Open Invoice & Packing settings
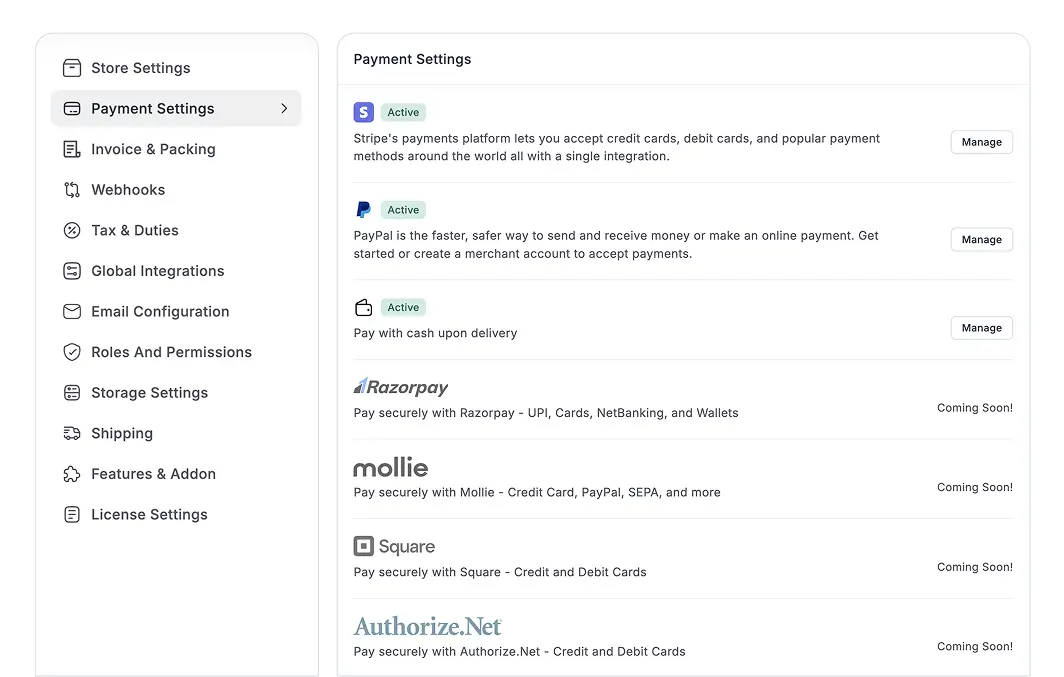The height and width of the screenshot is (677, 1064). (153, 149)
